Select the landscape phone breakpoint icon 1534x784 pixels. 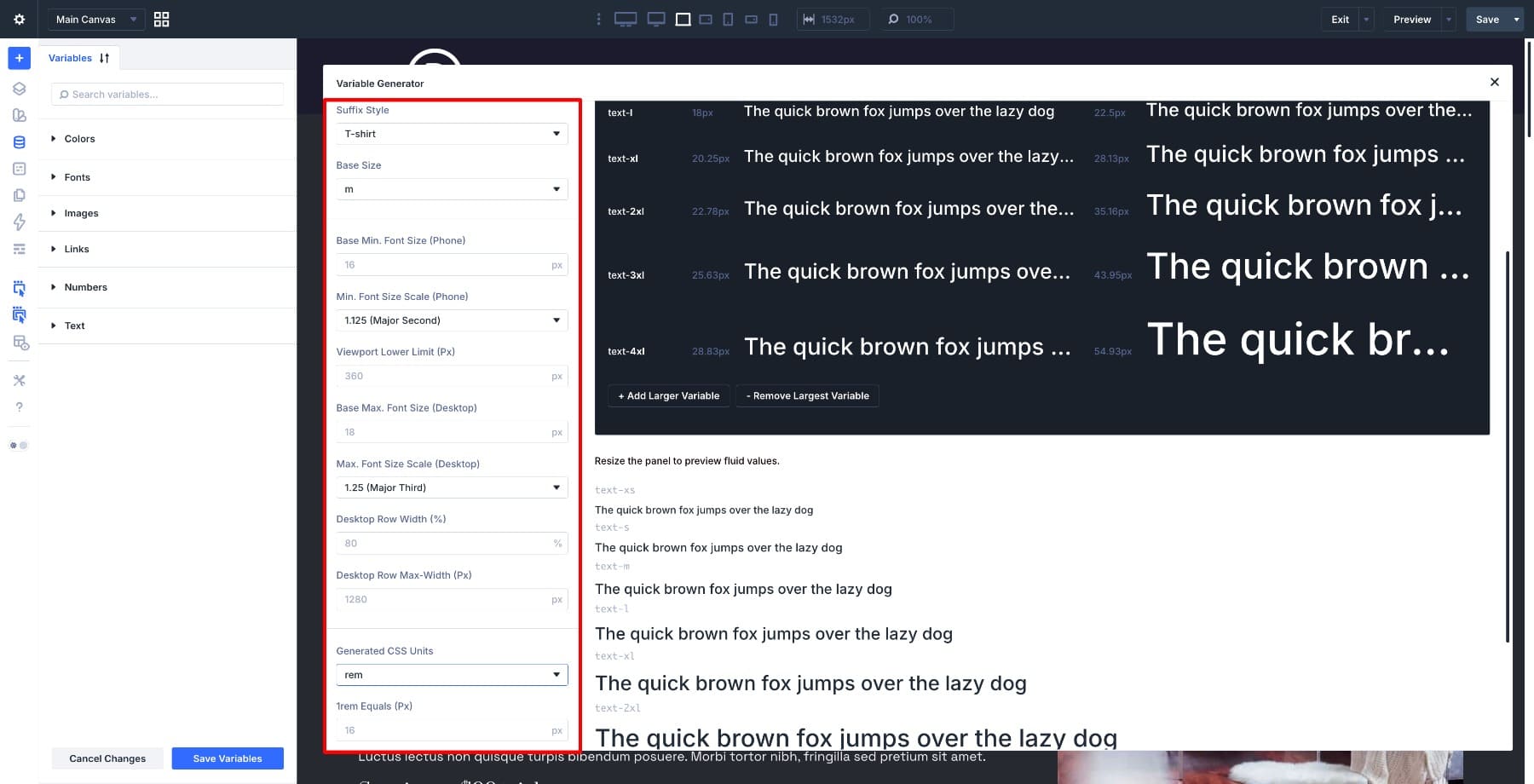point(751,19)
